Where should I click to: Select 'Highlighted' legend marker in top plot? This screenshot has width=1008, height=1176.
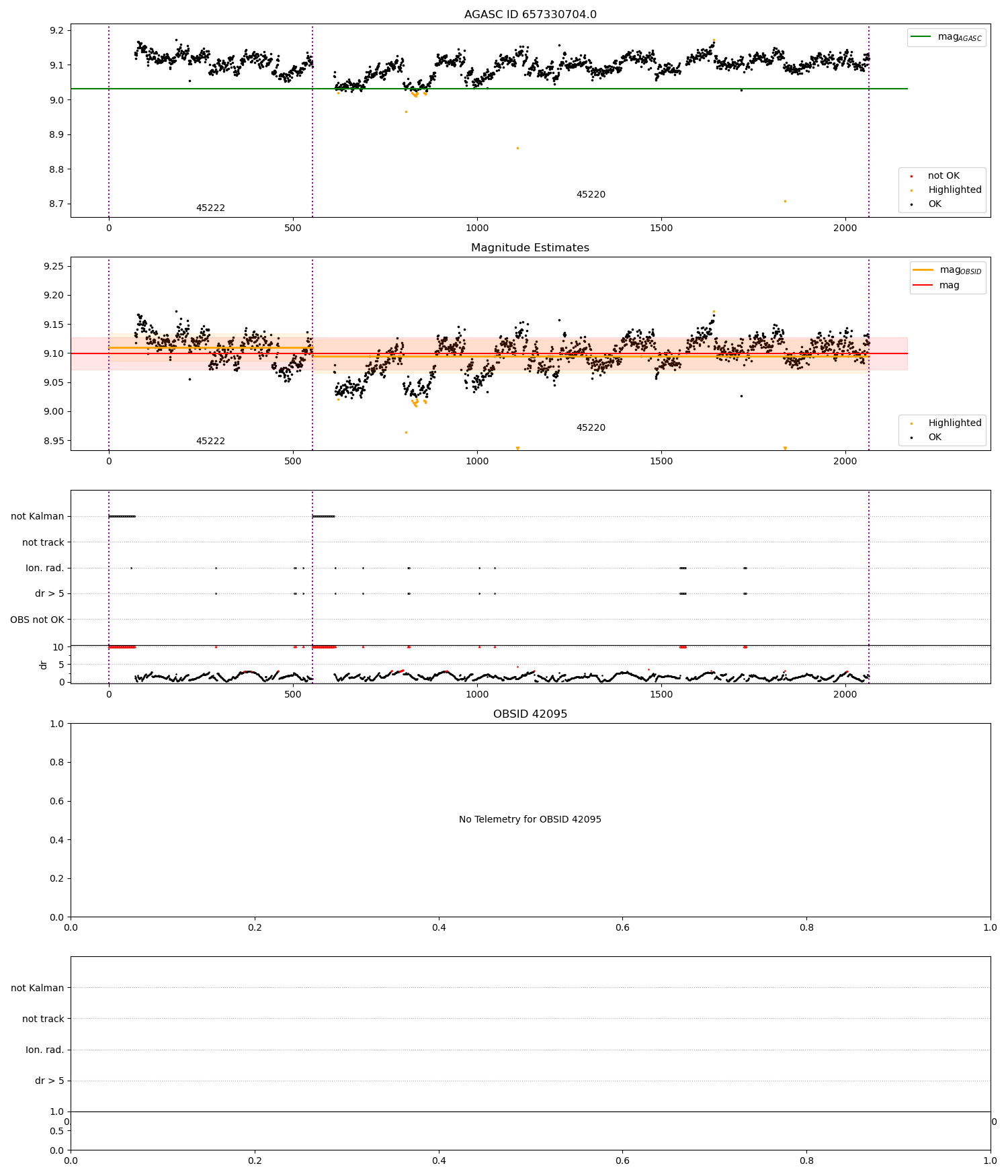coord(911,190)
